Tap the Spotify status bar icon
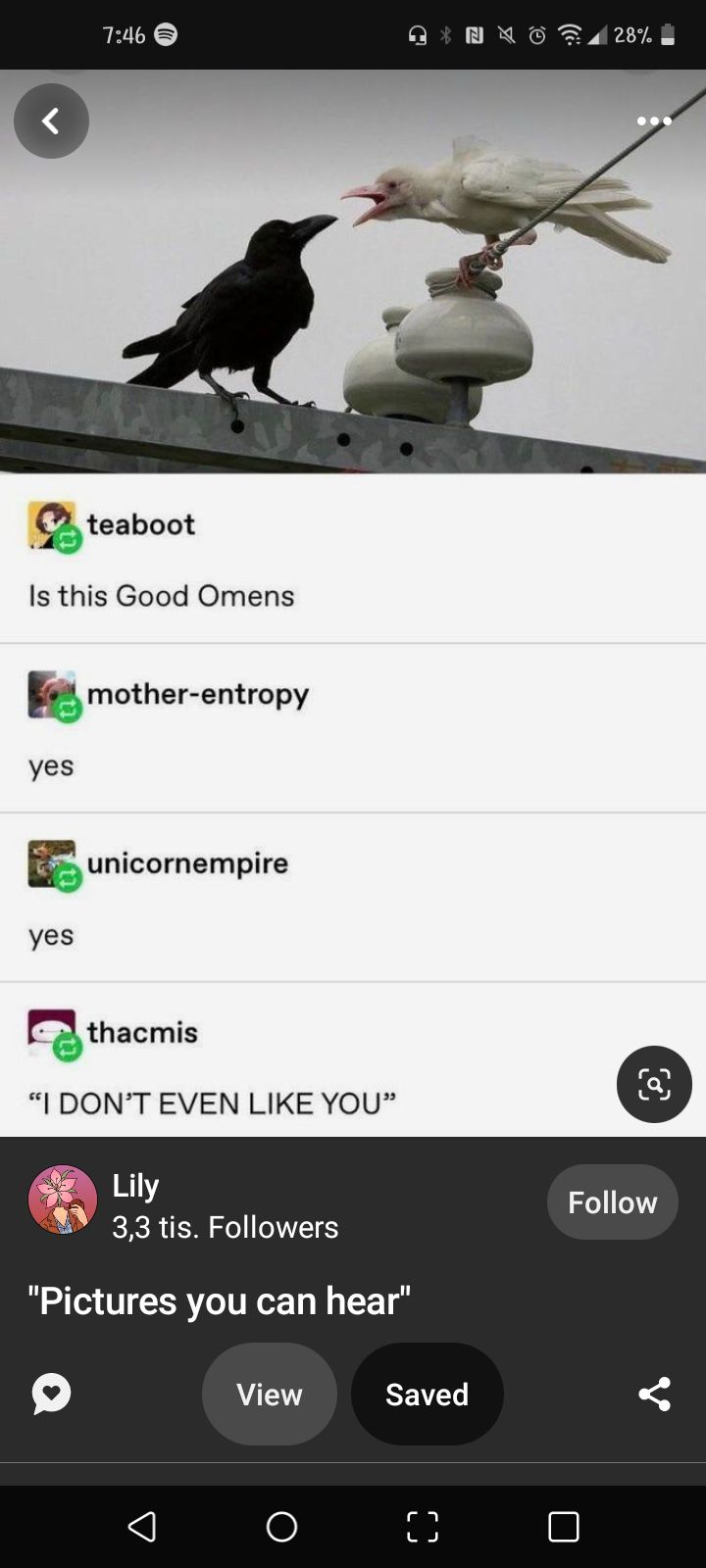The height and width of the screenshot is (1568, 706). tap(166, 35)
